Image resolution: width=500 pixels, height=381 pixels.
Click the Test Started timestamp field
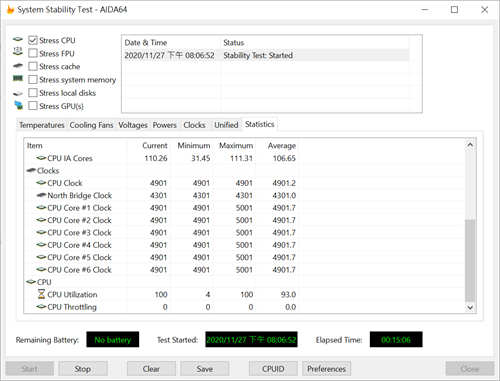[x=251, y=340]
